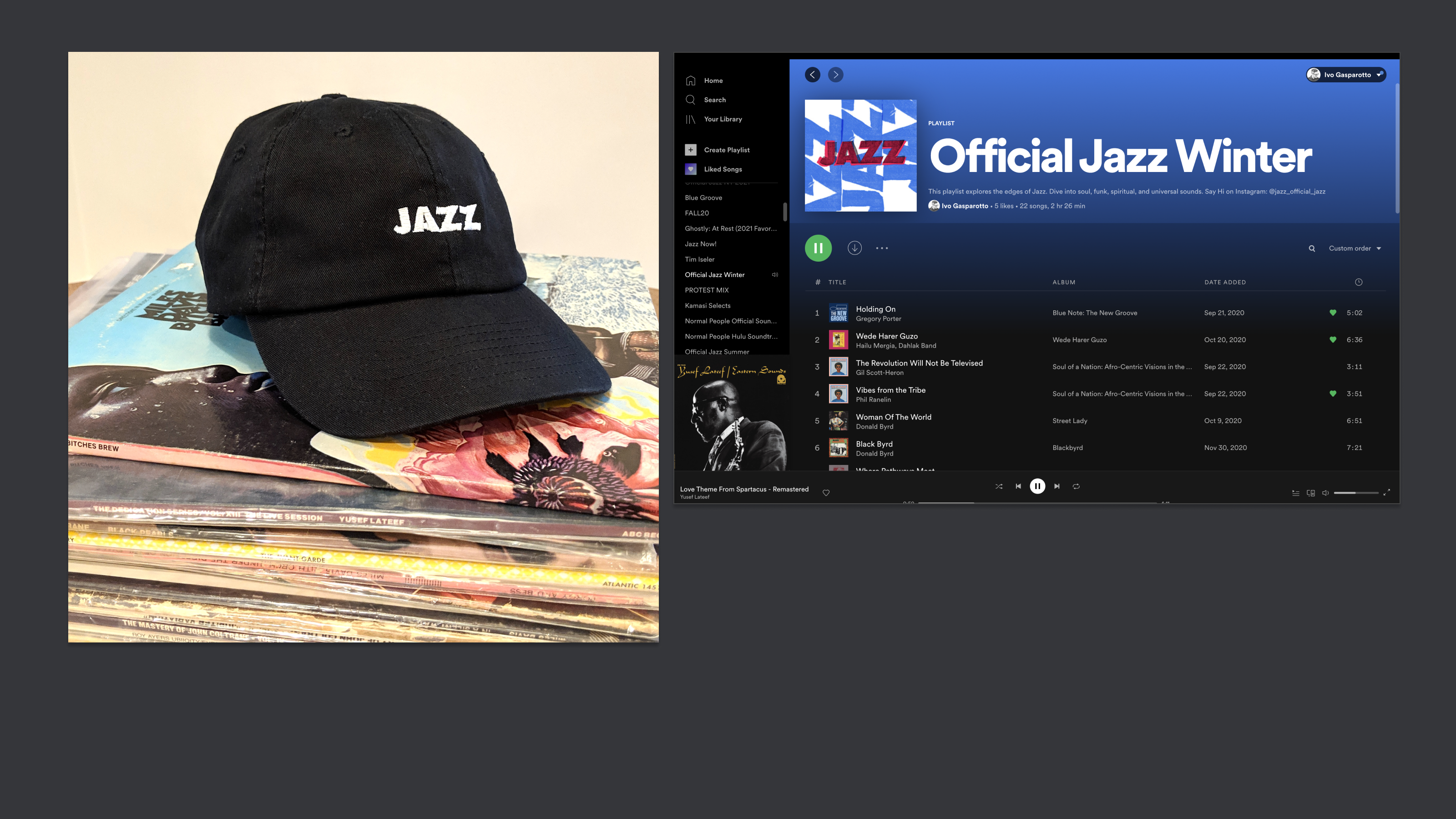Like the currently playing song heart

pyautogui.click(x=826, y=493)
